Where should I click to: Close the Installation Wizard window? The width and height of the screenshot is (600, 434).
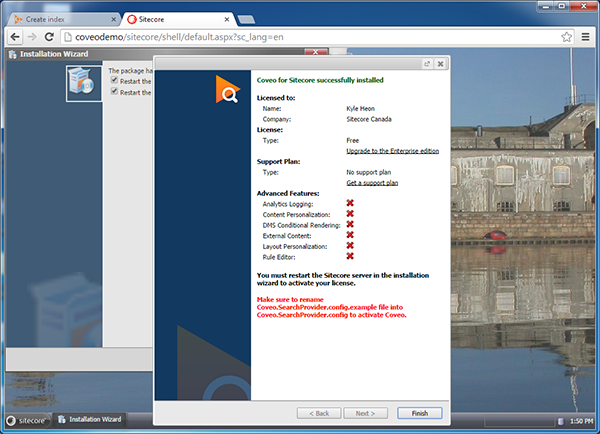(x=316, y=52)
